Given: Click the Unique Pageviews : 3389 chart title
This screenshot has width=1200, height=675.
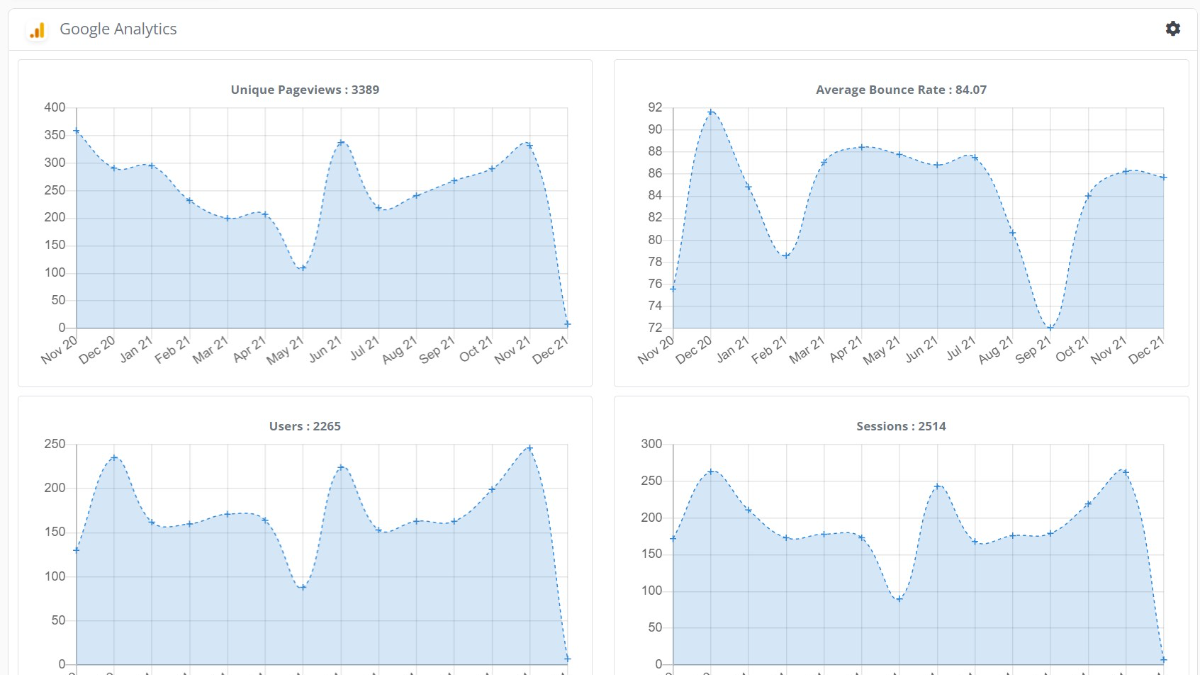Looking at the screenshot, I should click(x=305, y=90).
